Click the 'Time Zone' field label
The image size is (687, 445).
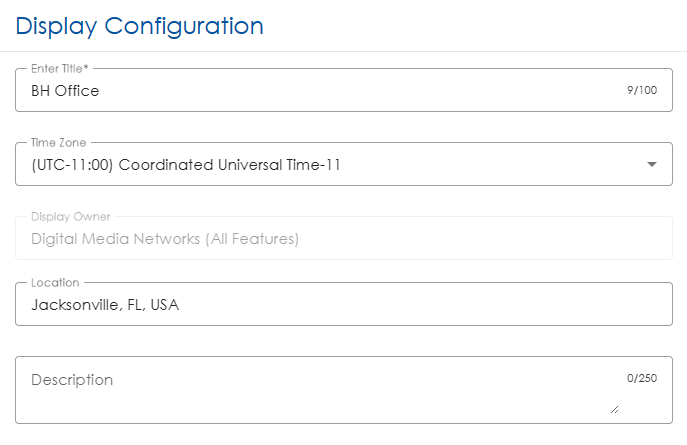click(57, 143)
